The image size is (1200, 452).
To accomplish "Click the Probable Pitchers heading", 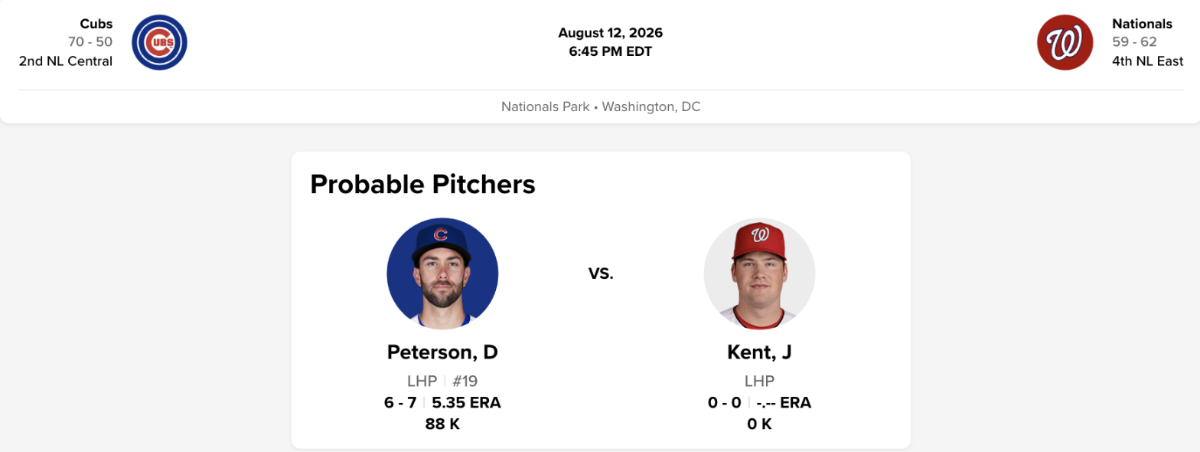I will [423, 184].
